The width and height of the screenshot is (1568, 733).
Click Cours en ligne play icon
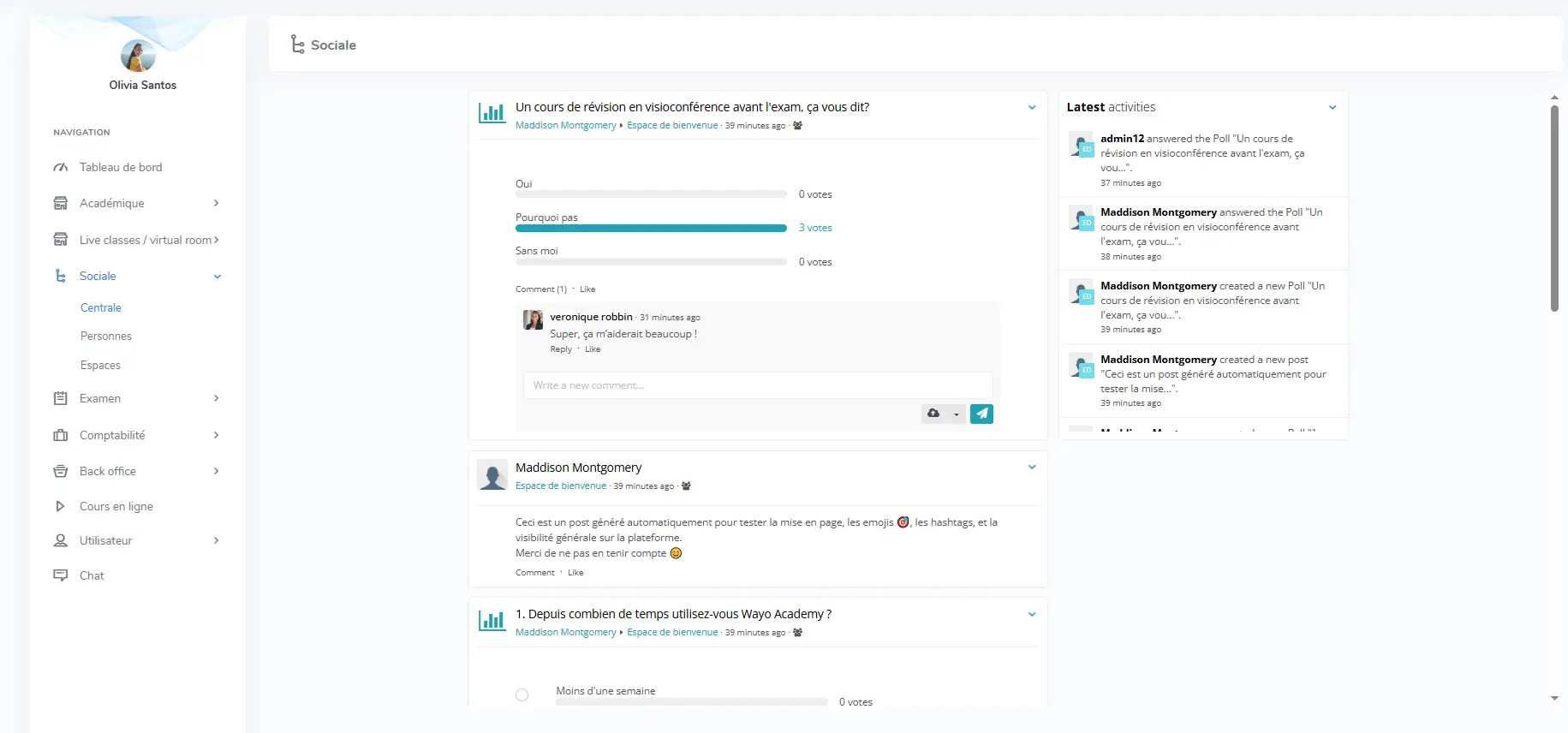coord(60,506)
